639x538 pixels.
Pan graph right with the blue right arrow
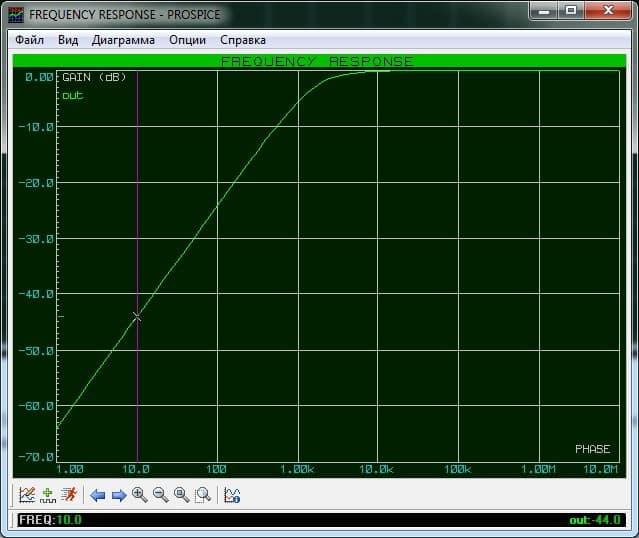pos(119,495)
